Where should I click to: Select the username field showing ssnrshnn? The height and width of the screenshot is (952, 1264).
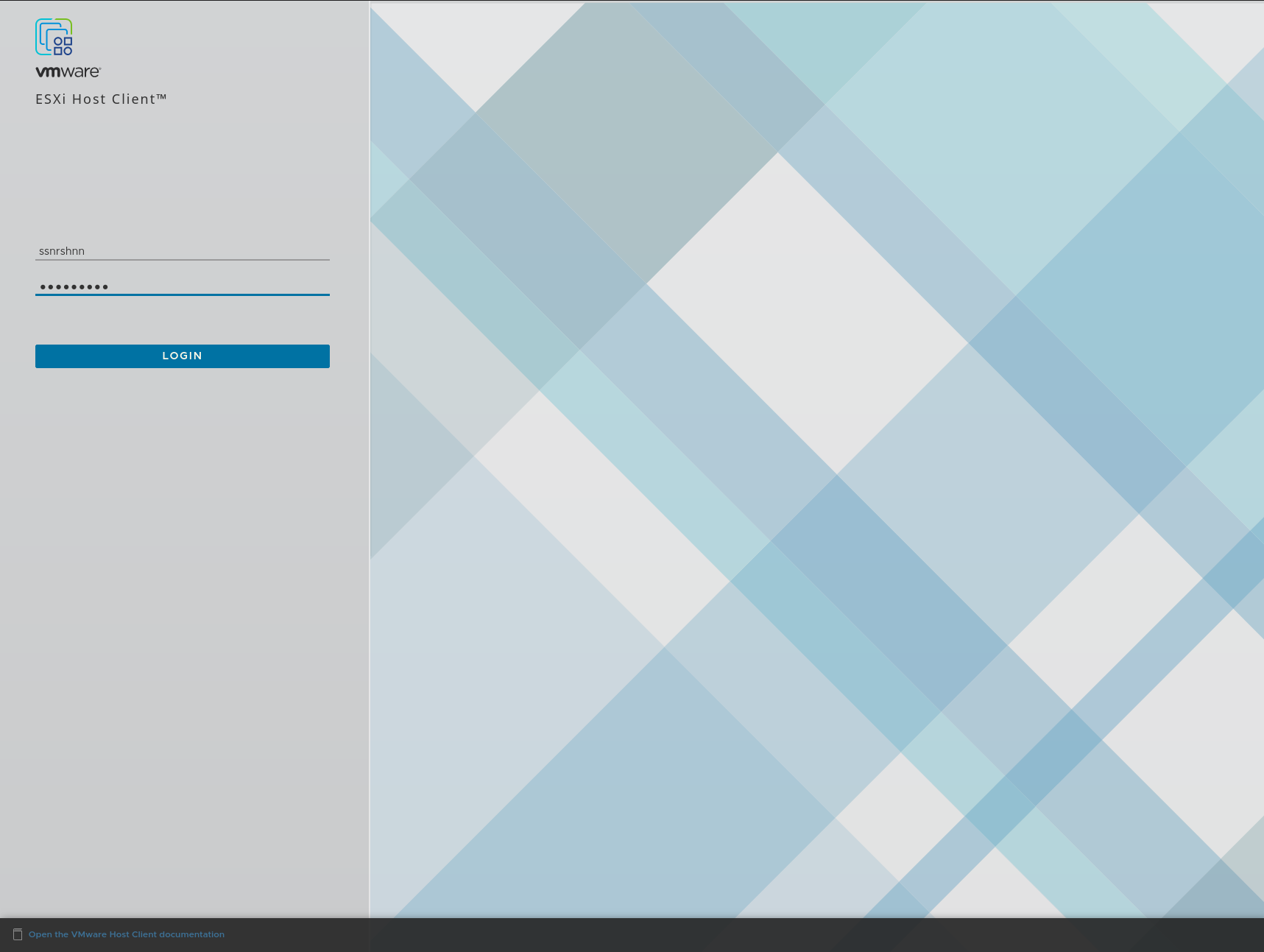coord(182,250)
